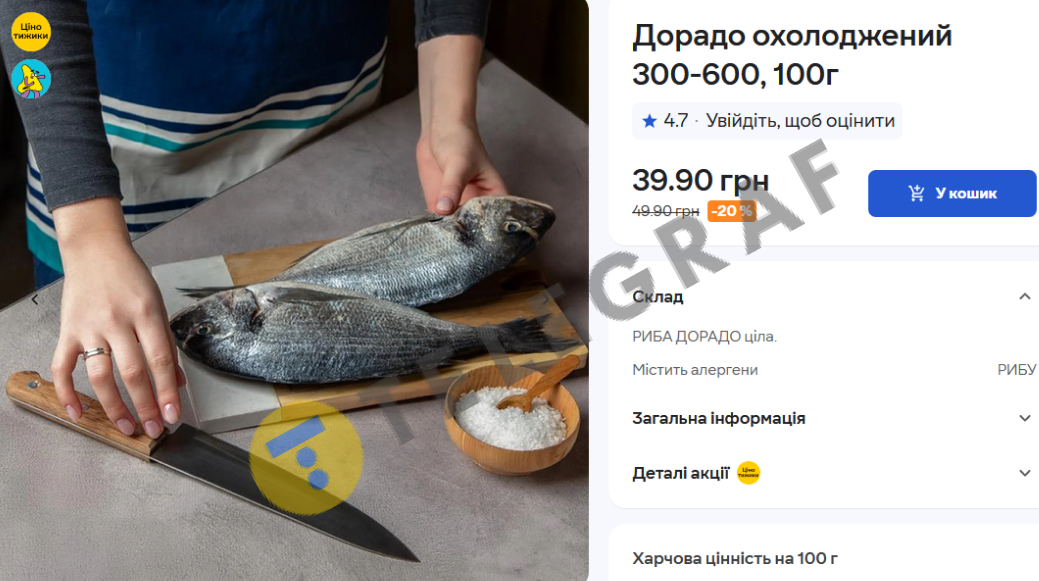Expand the Деталі акції chevron
The height and width of the screenshot is (581, 1039).
[x=1024, y=473]
